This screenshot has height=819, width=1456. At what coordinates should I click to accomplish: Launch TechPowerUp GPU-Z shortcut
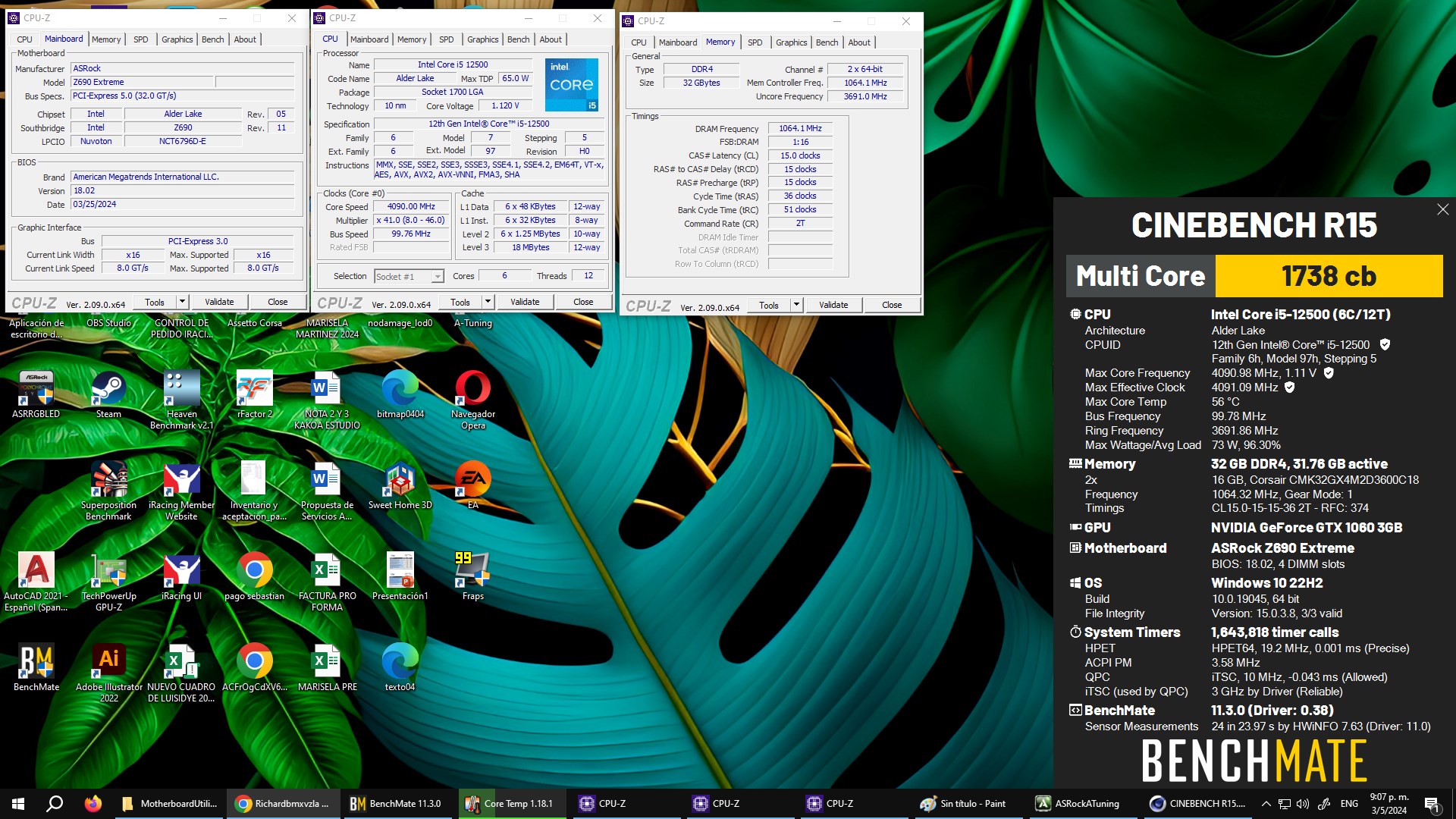108,582
